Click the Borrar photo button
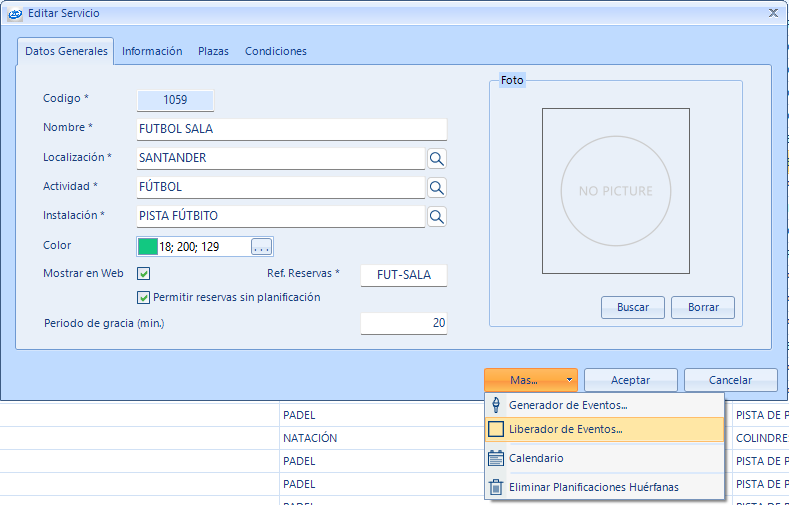The image size is (789, 505). [703, 307]
